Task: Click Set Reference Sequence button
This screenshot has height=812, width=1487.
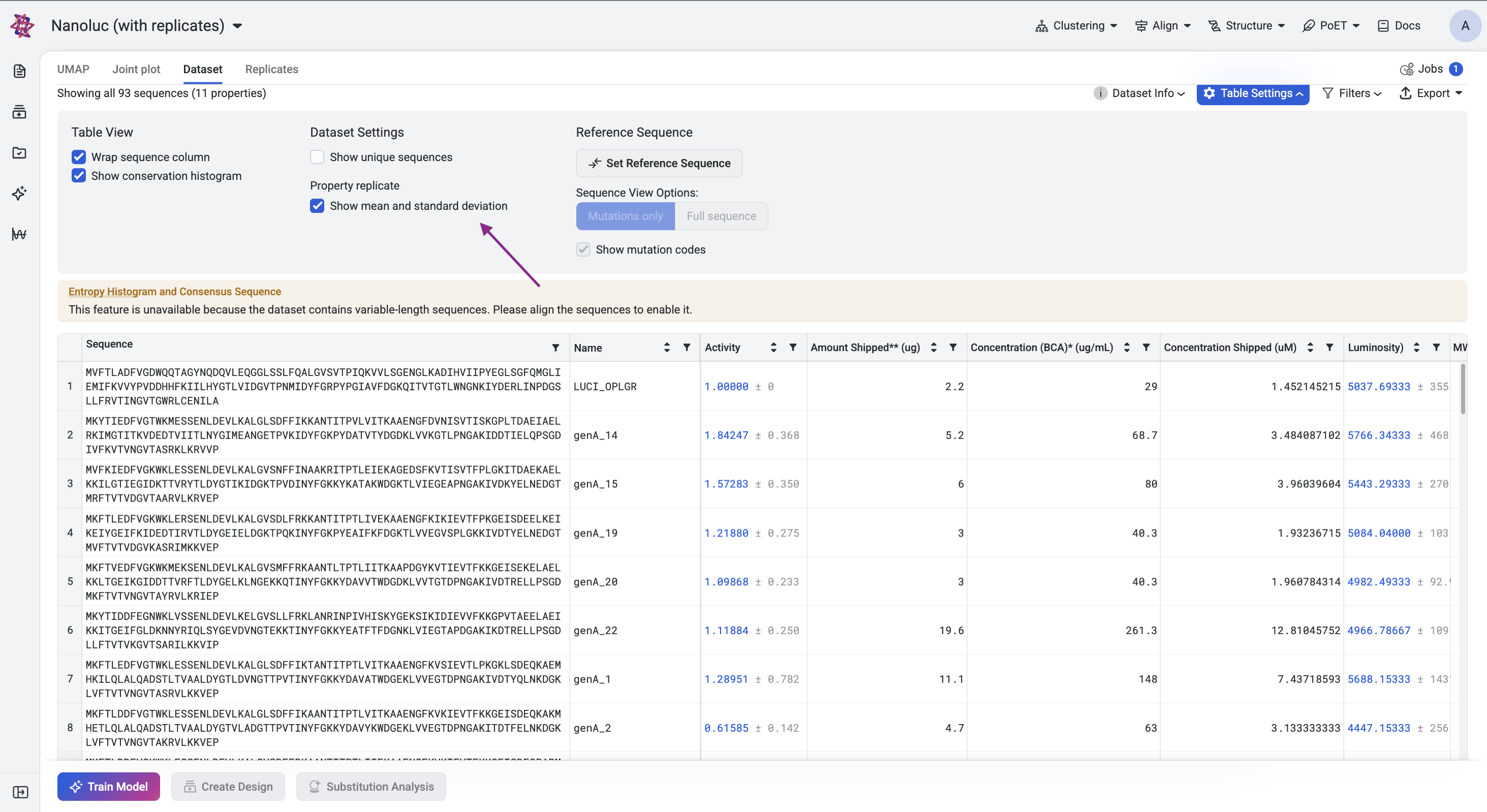Action: (x=659, y=163)
